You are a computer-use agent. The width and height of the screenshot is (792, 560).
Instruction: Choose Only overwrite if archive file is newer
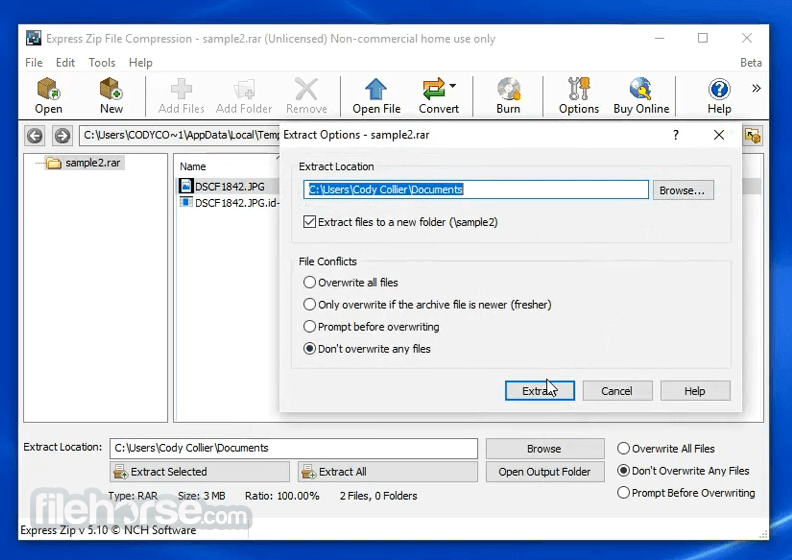(x=310, y=305)
